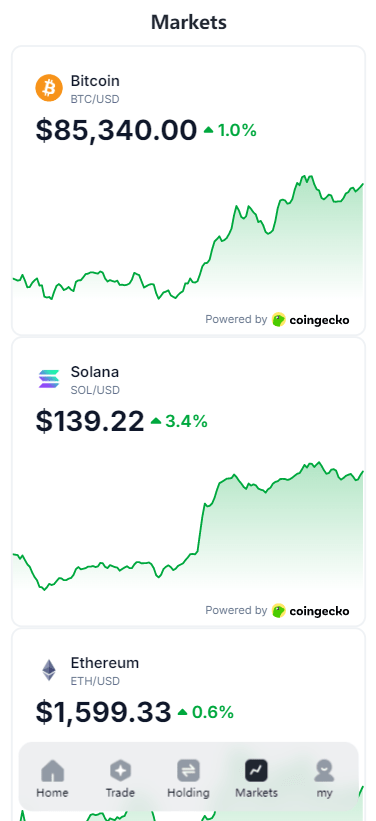Viewport: 376px width, 821px height.
Task: Tap the Ethereum diamond logo icon
Action: (x=49, y=670)
